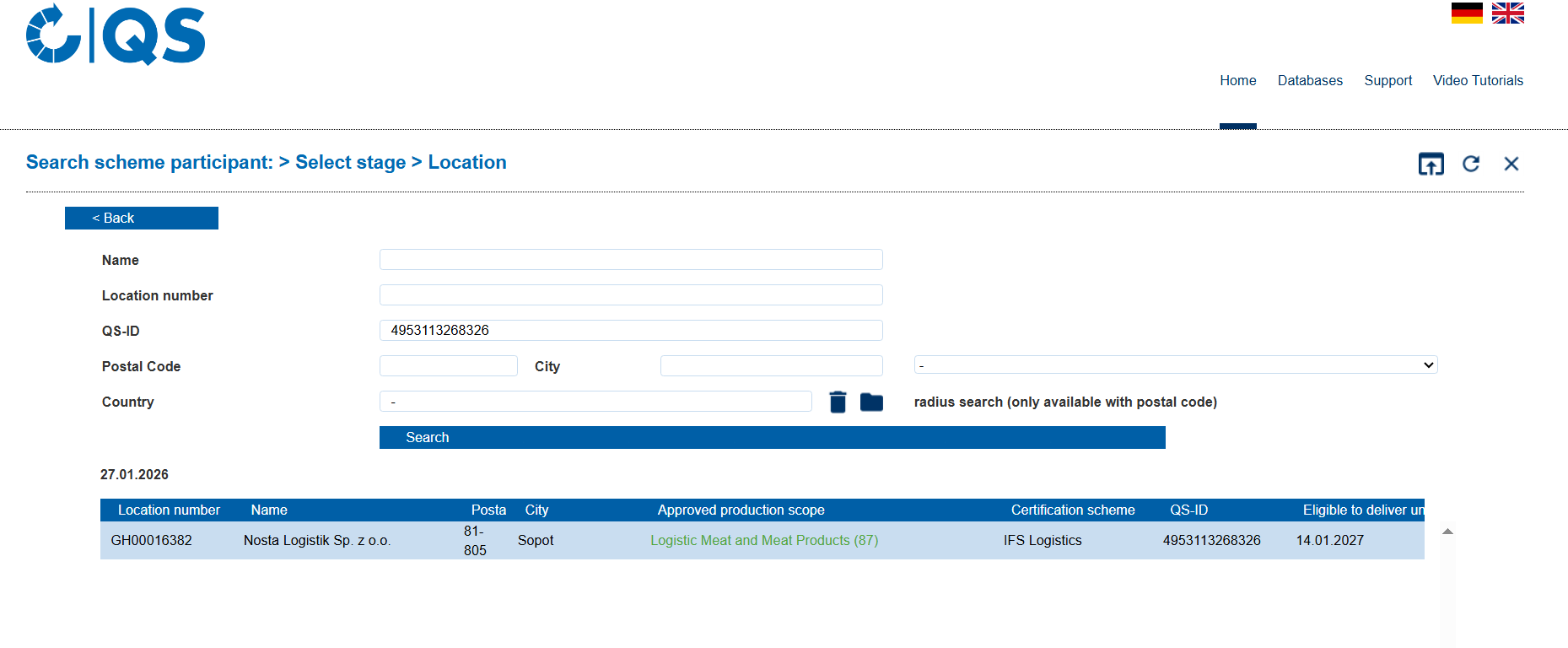Click the Back button
This screenshot has width=1568, height=648.
142,219
